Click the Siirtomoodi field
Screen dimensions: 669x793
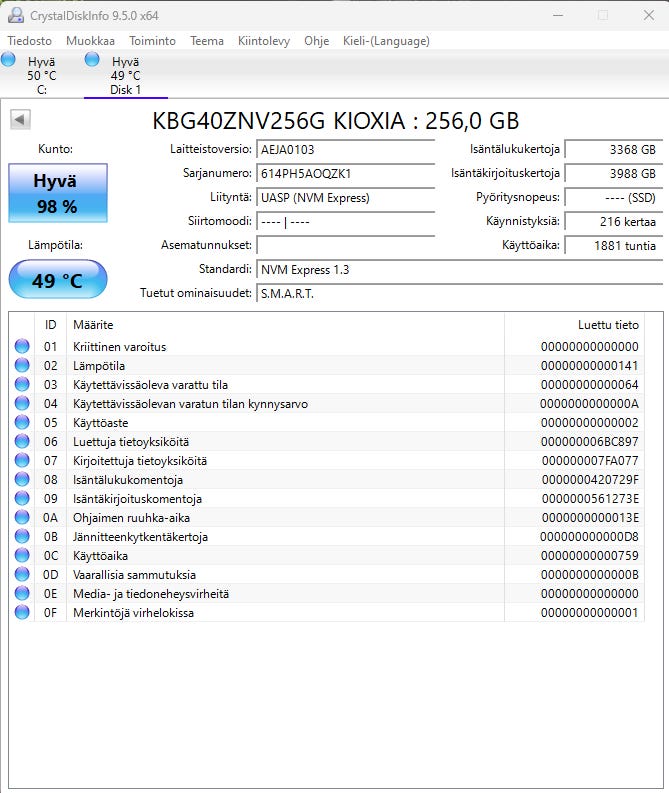point(346,222)
